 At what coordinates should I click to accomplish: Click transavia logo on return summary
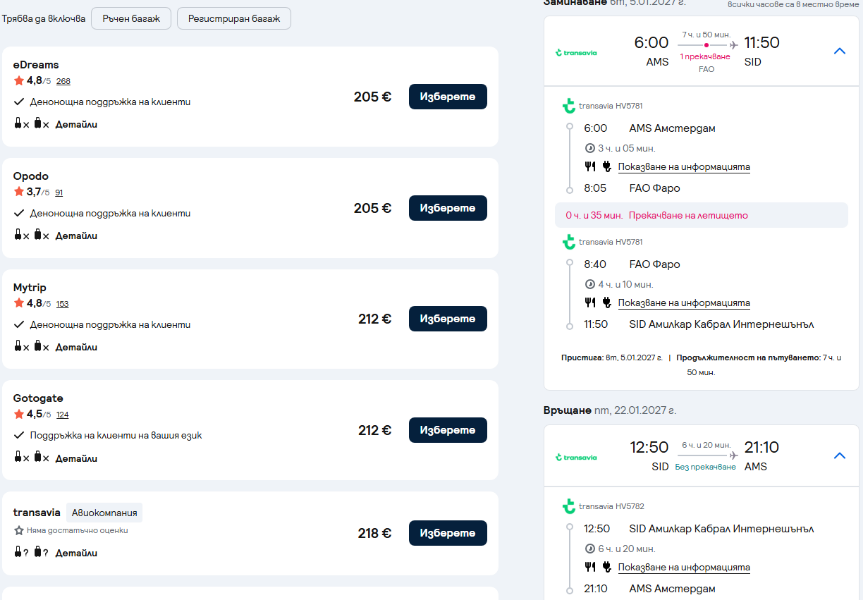tap(576, 457)
